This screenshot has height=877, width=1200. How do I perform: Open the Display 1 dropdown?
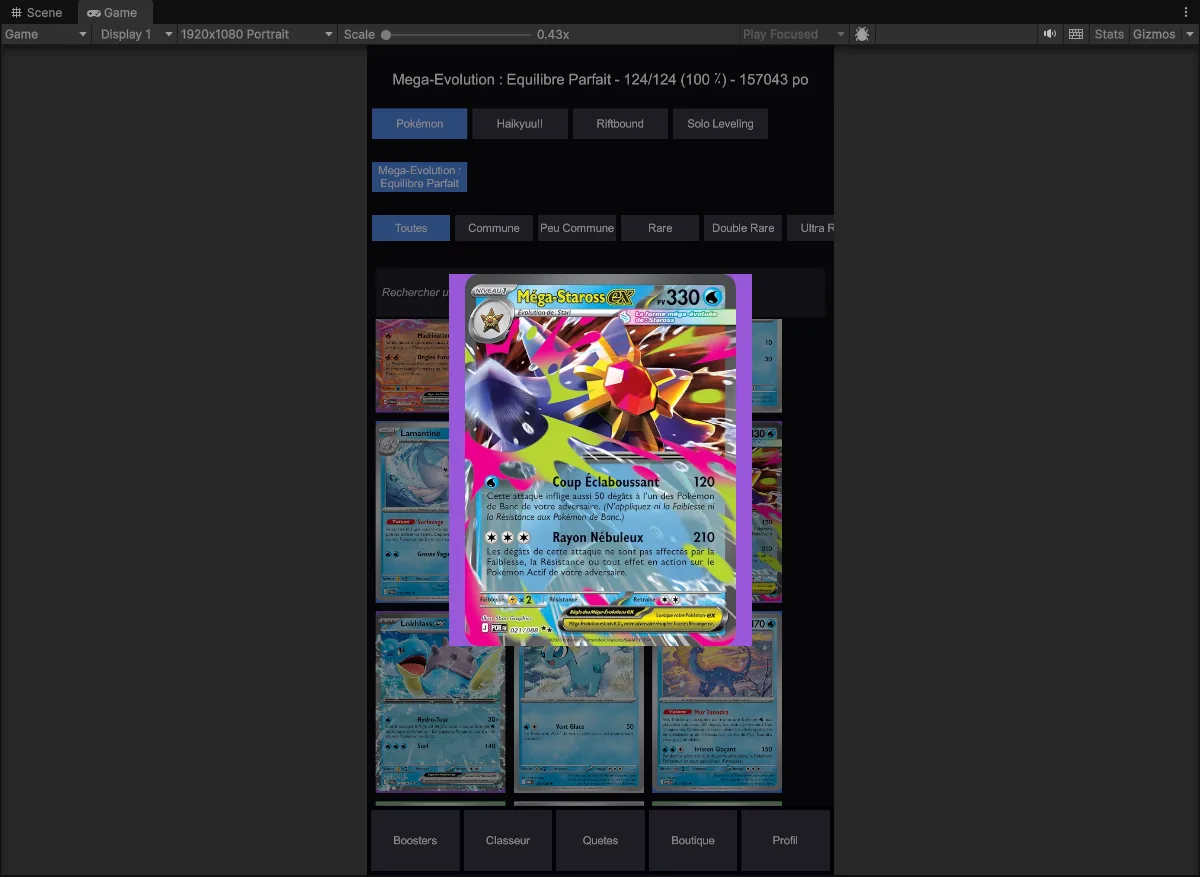click(135, 34)
